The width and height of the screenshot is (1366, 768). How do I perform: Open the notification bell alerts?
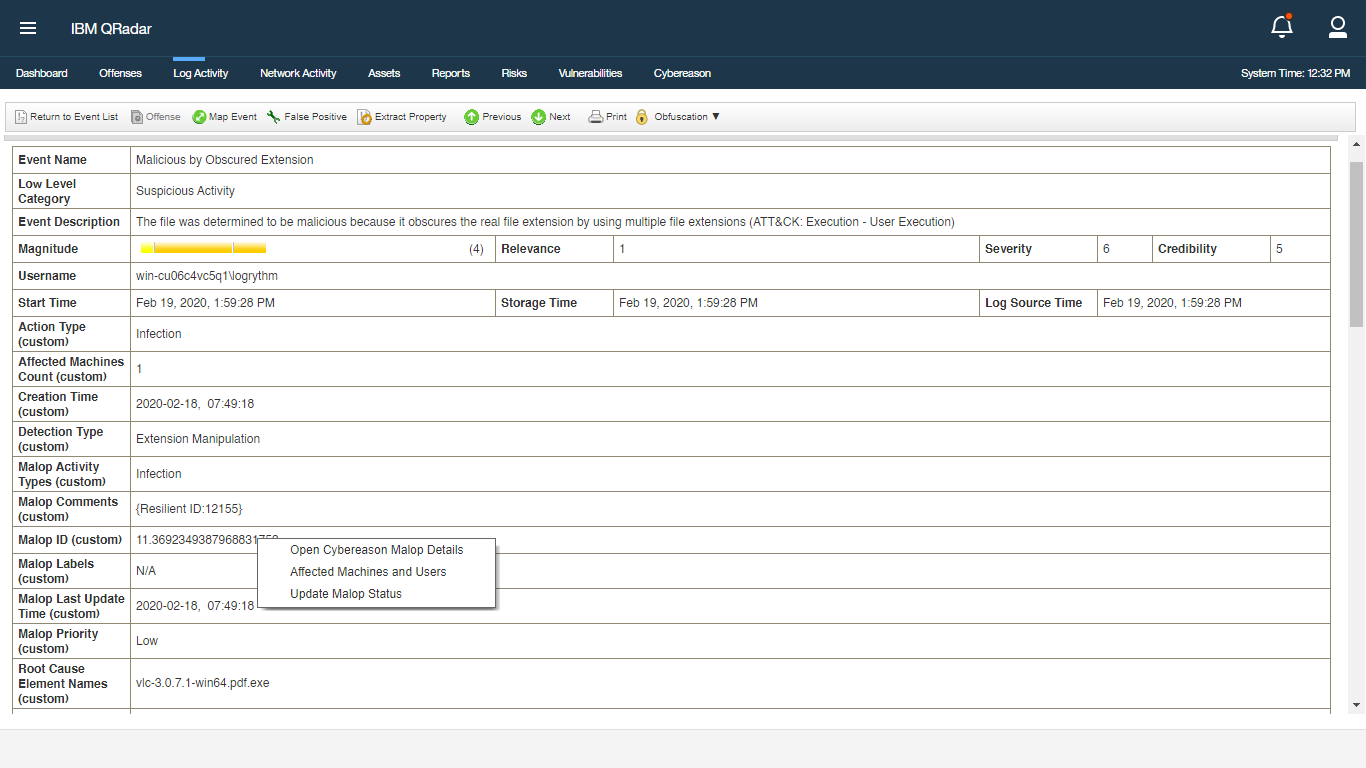click(x=1281, y=27)
